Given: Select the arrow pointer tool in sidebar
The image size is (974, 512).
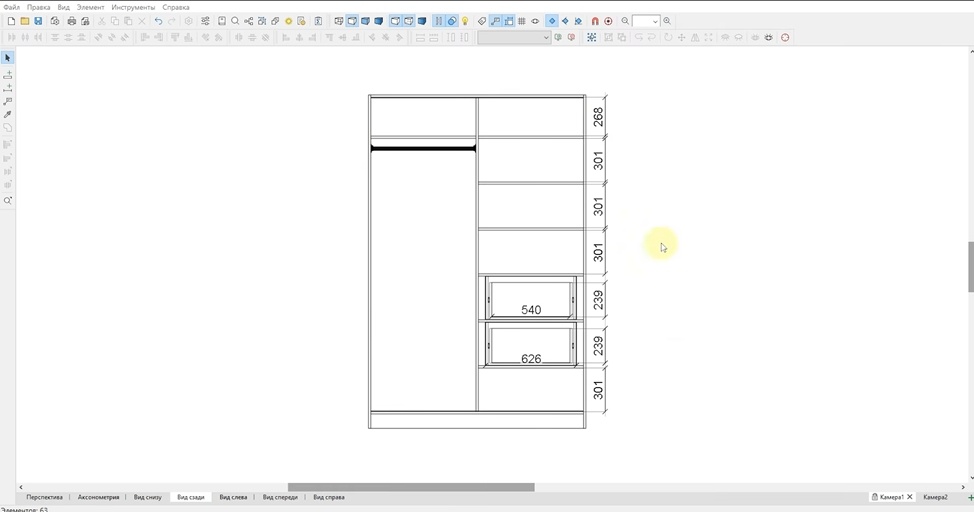Looking at the screenshot, I should [x=7, y=58].
